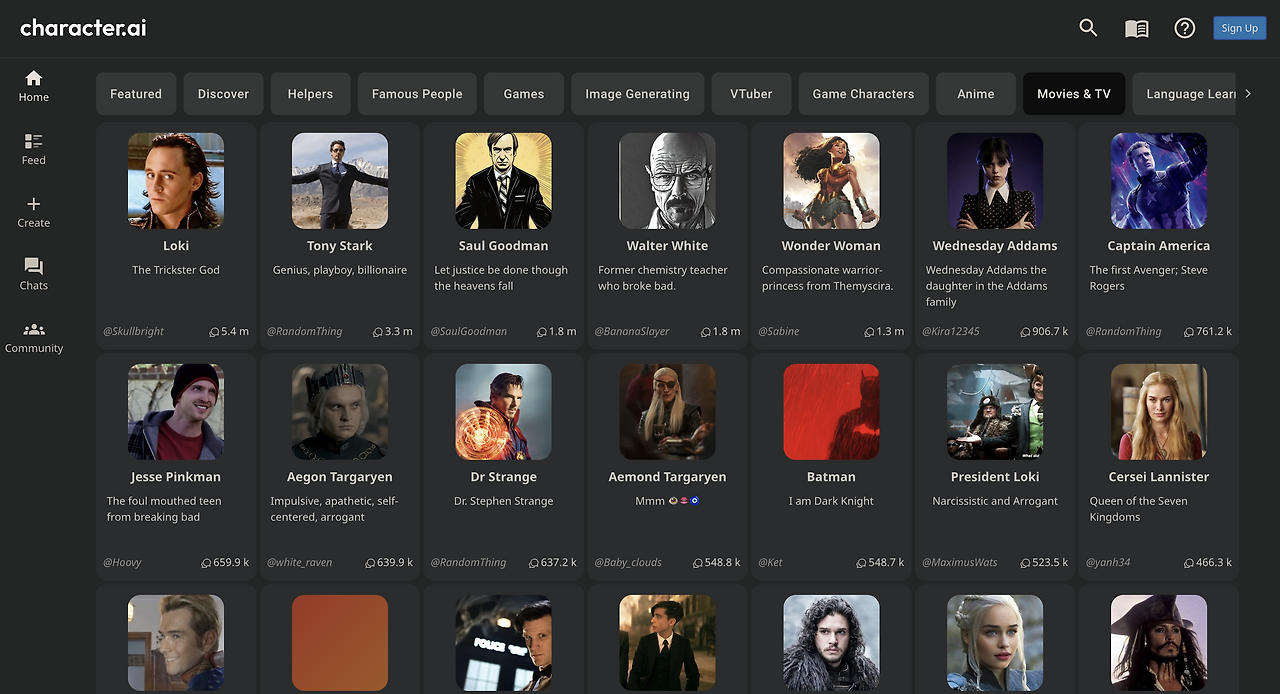Click the Wednesday Addams avatar
Image resolution: width=1280 pixels, height=694 pixels.
995,181
